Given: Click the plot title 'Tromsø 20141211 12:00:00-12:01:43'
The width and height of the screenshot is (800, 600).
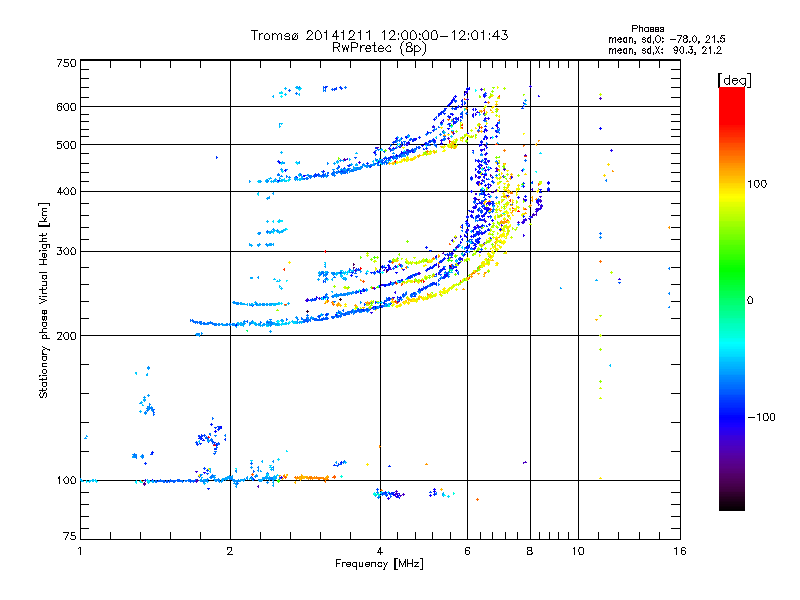Looking at the screenshot, I should (x=379, y=35).
